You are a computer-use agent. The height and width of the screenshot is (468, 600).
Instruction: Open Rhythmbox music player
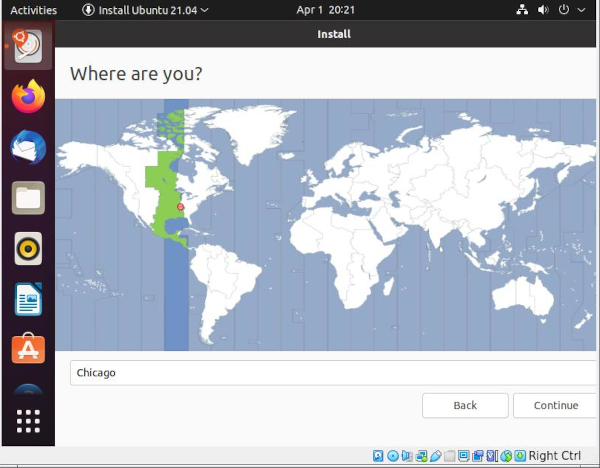tap(28, 248)
